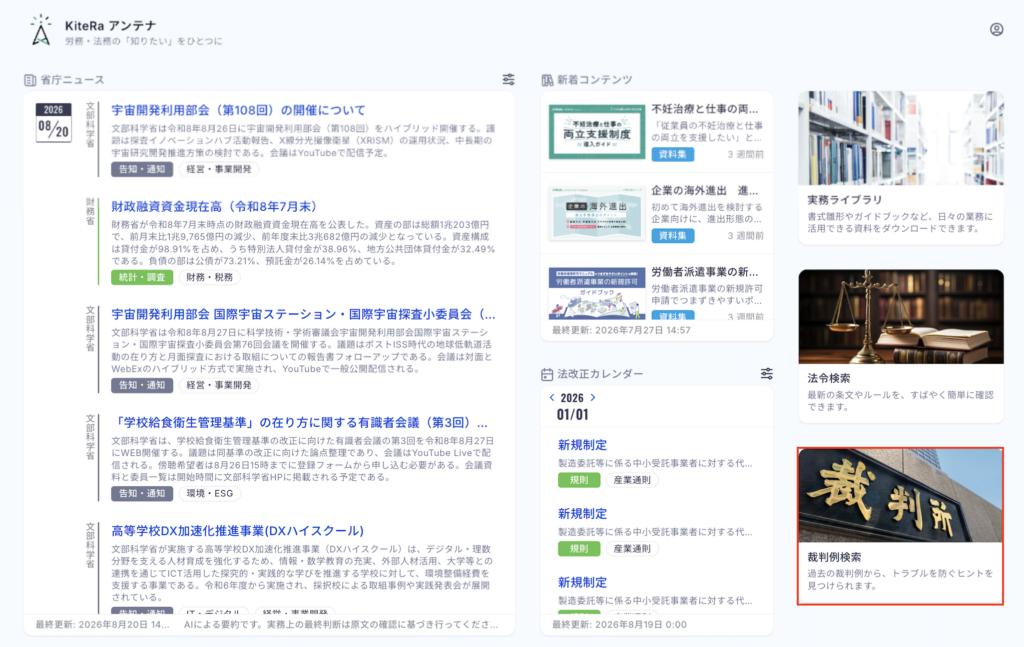
Task: Open the 裁判例検索 card
Action: 901,526
